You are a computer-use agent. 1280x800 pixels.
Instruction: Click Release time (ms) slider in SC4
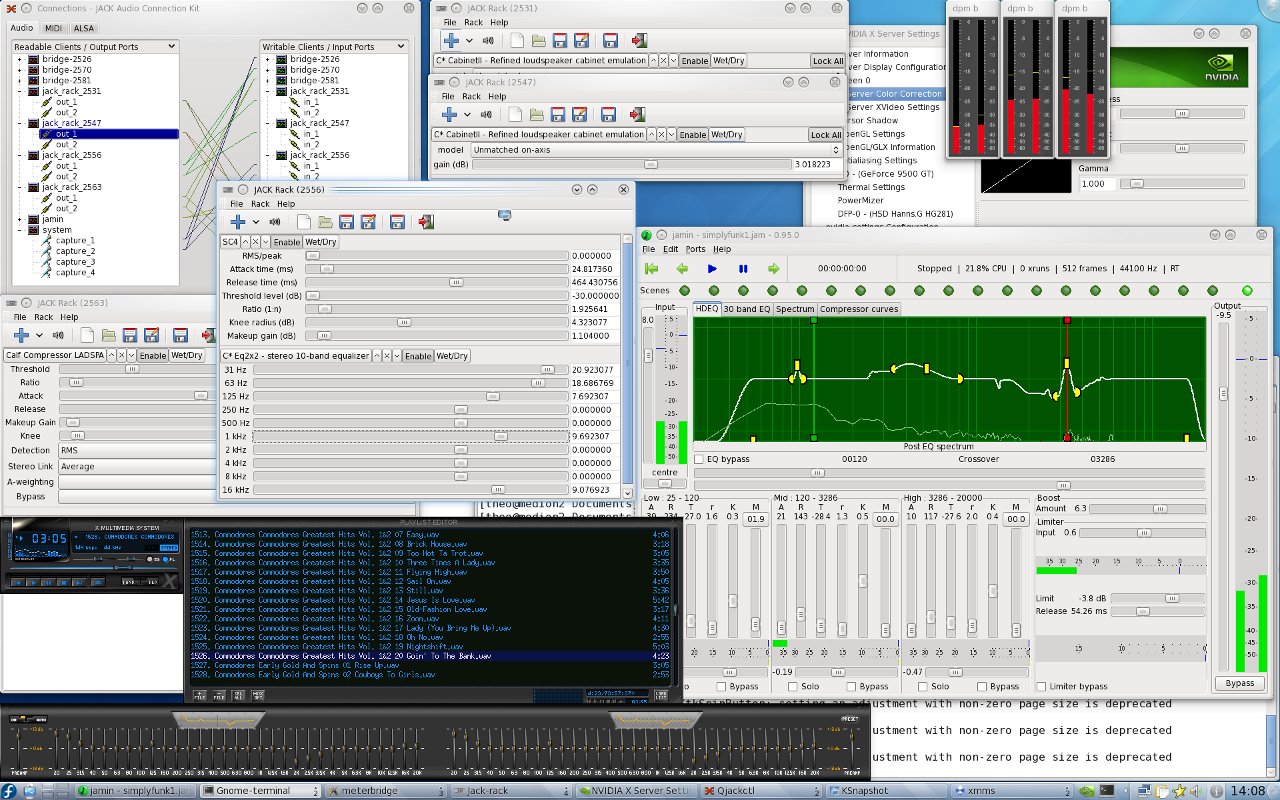click(x=437, y=283)
